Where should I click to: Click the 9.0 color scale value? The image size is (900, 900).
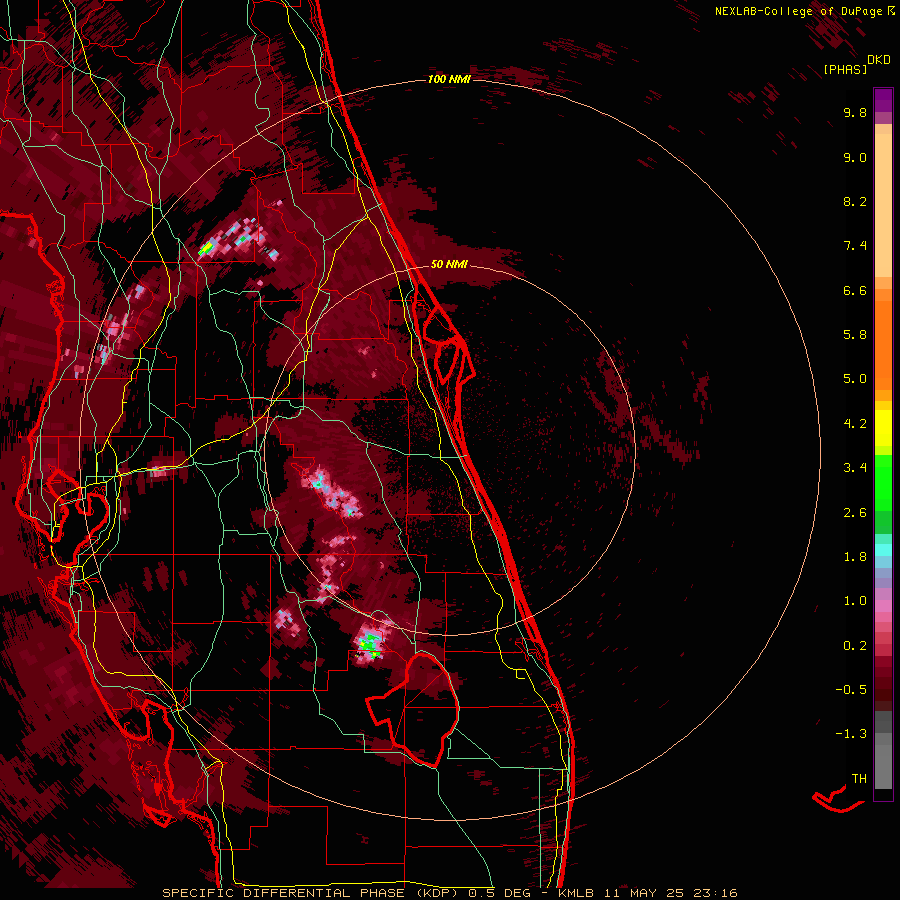(x=855, y=158)
